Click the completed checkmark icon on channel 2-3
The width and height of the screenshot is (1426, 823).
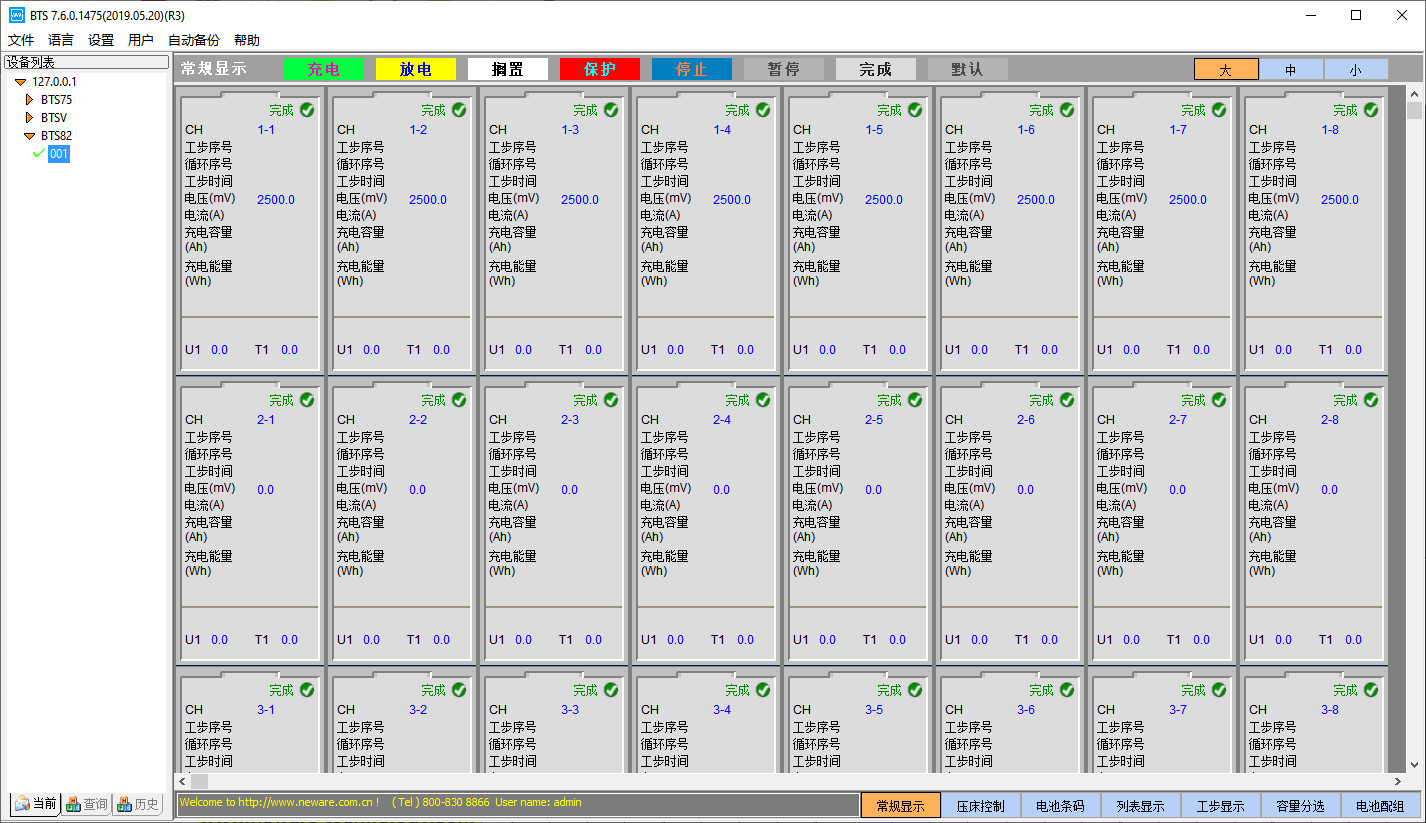(611, 400)
